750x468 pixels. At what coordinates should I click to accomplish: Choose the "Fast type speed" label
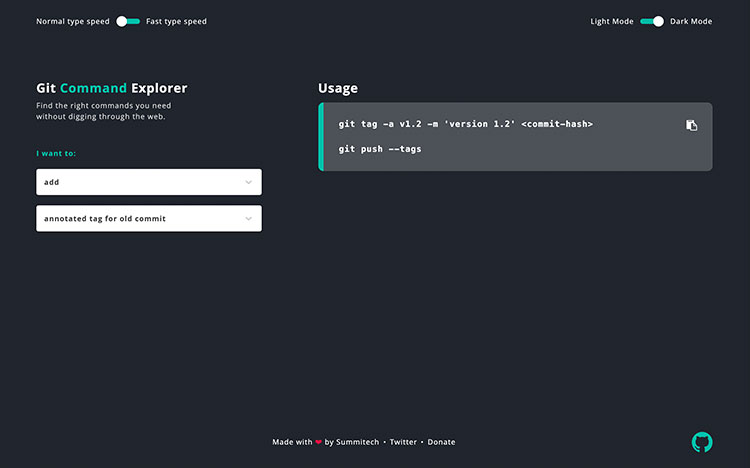[x=176, y=21]
